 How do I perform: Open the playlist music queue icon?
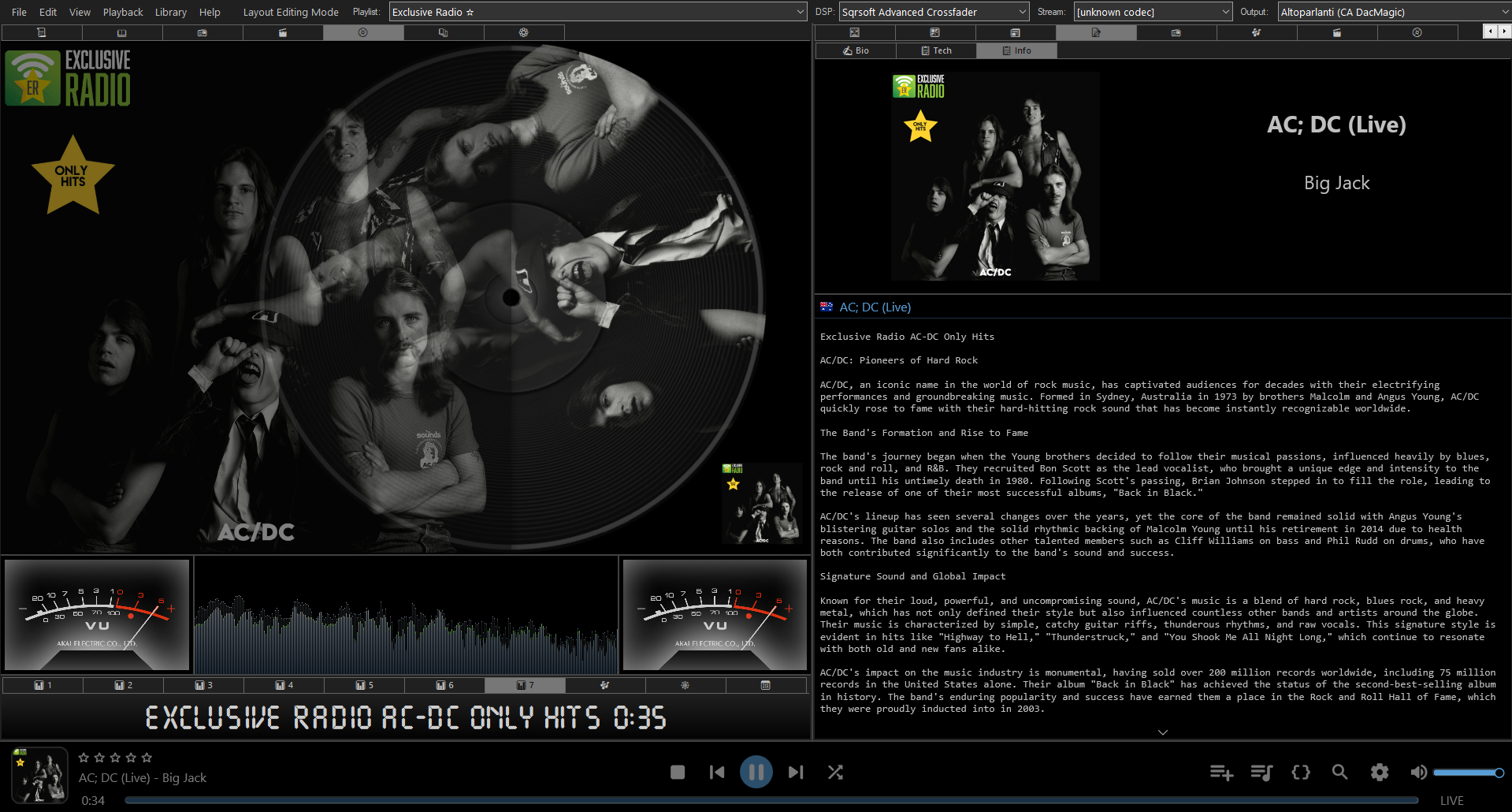point(1261,773)
